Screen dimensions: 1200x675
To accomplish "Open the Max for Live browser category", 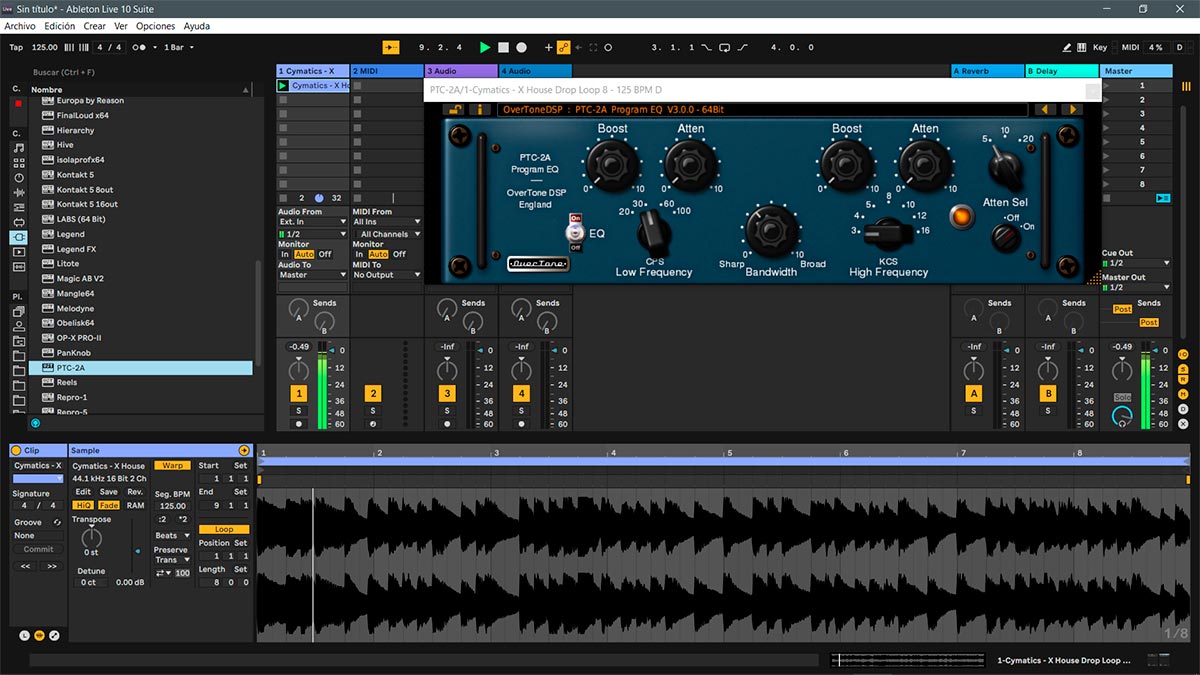I will pos(18,223).
